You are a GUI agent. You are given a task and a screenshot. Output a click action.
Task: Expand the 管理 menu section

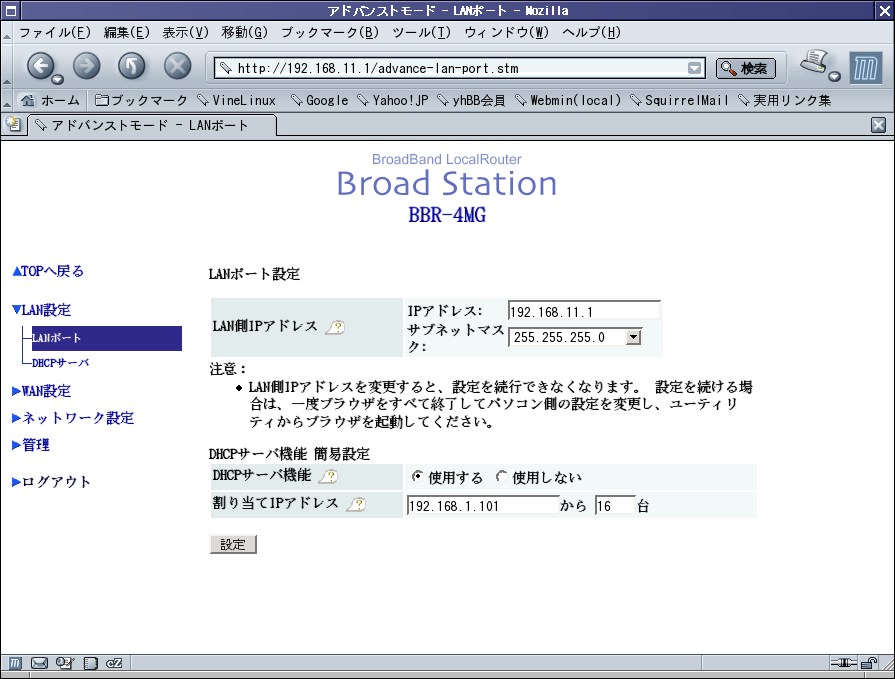(x=31, y=444)
